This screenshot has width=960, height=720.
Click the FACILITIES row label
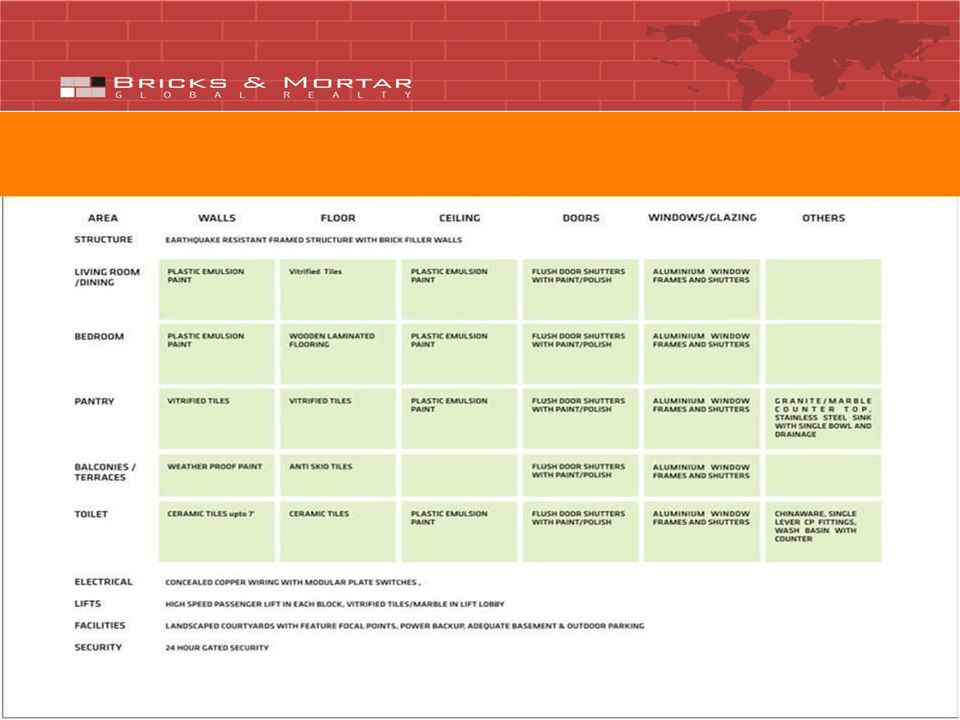click(x=100, y=625)
